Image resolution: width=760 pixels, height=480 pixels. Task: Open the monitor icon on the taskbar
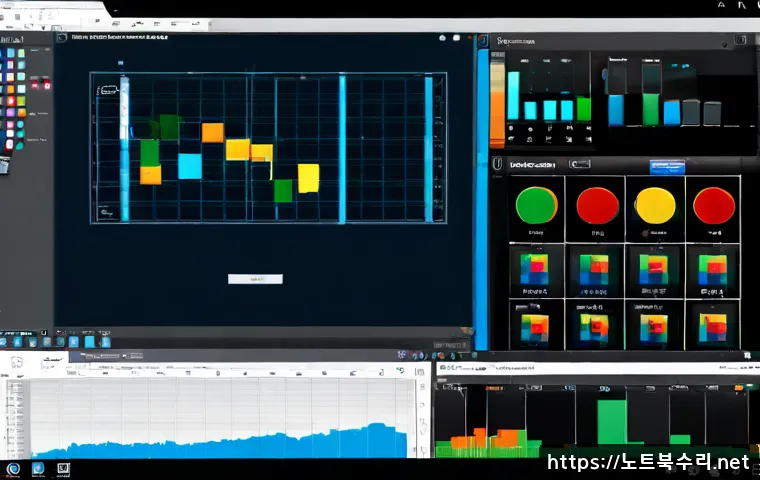[x=63, y=469]
